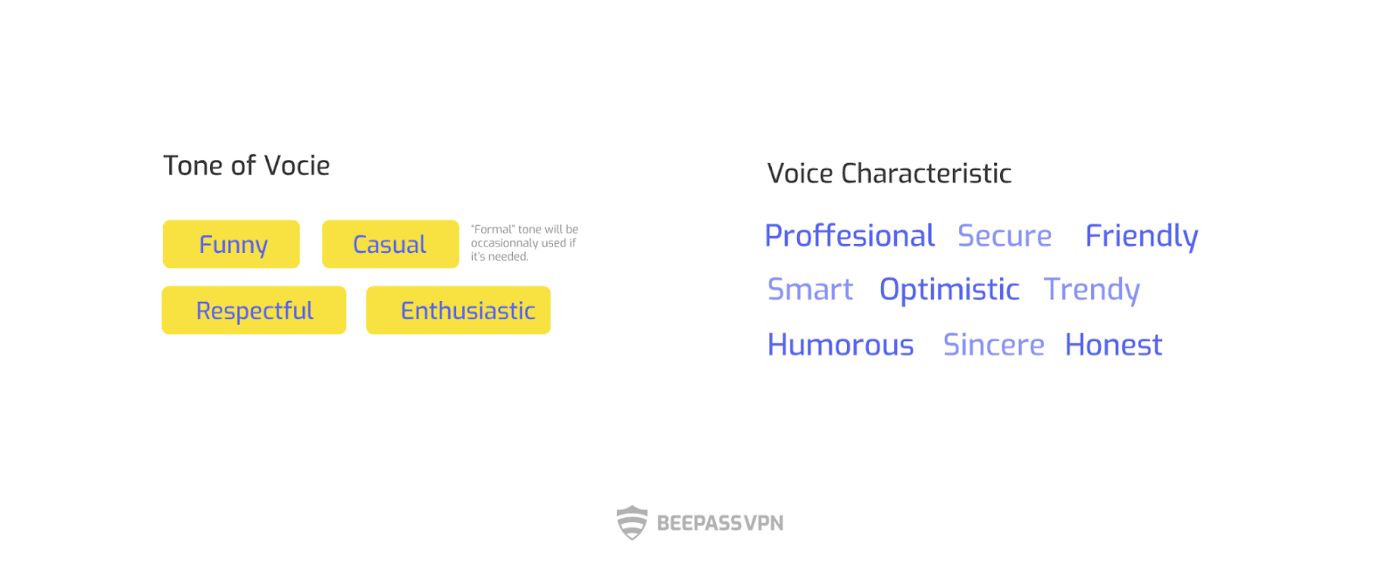Viewport: 1400px width, 579px height.
Task: Select the yellow Funny tone button
Action: click(x=231, y=244)
